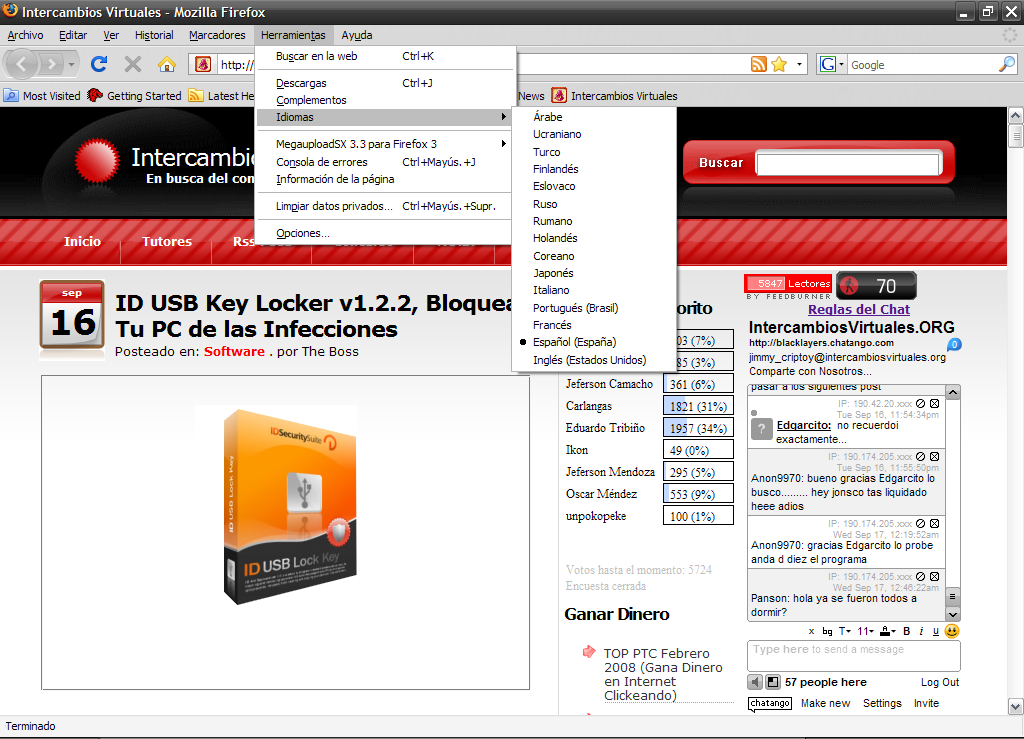1024x739 pixels.
Task: Click the blue chat bubble notification icon
Action: click(954, 344)
